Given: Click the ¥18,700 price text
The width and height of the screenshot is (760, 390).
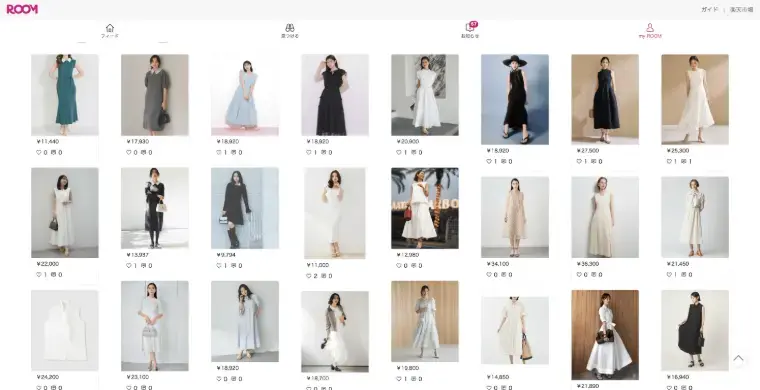Looking at the screenshot, I should 317,378.
